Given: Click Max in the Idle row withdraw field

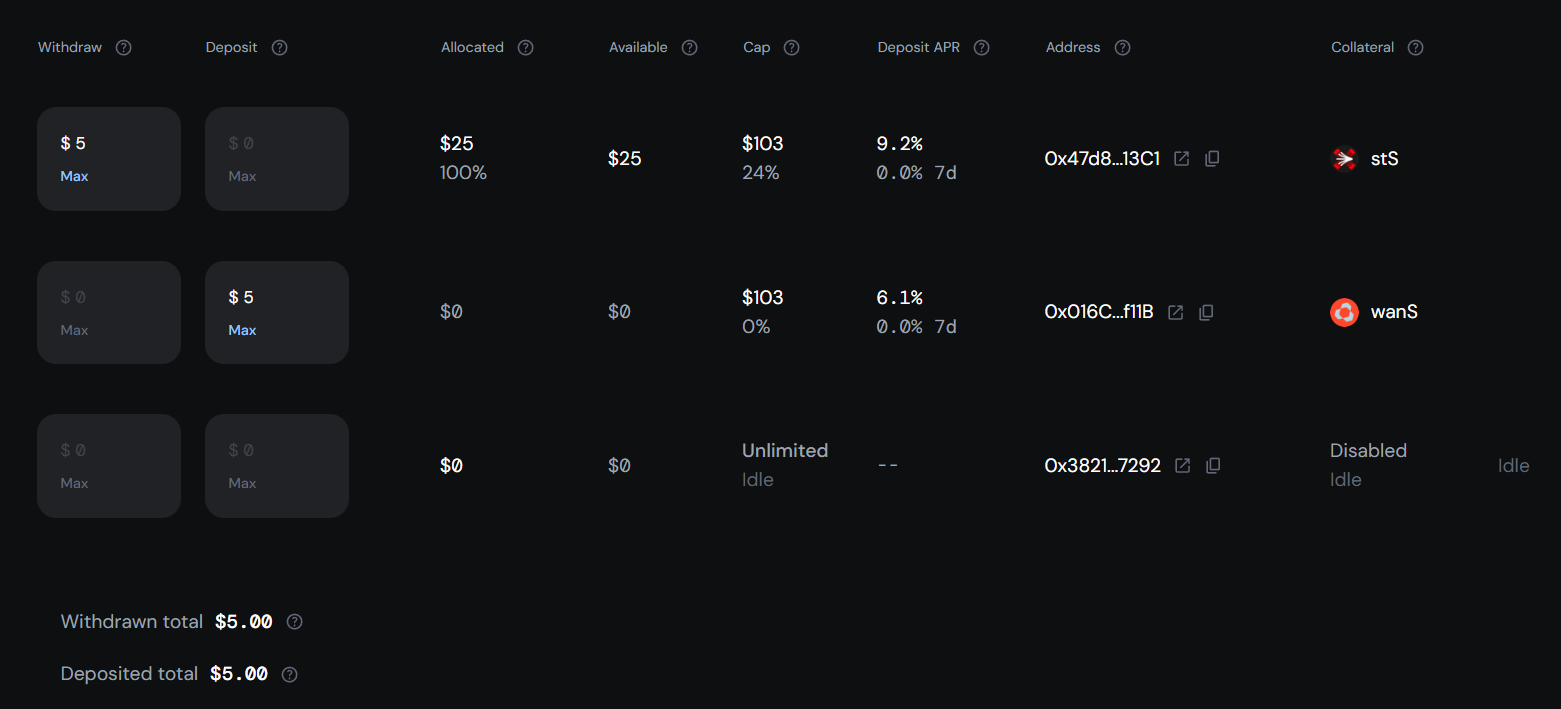Looking at the screenshot, I should pyautogui.click(x=73, y=482).
